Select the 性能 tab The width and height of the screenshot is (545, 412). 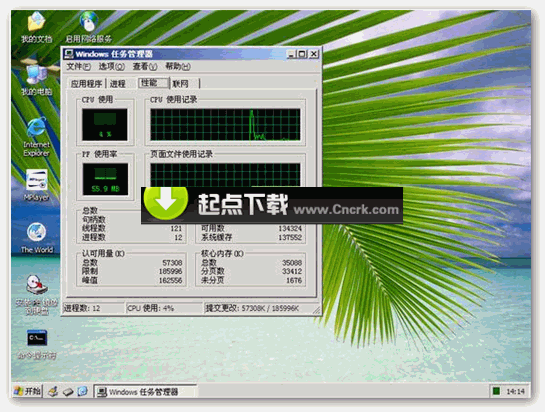153,83
